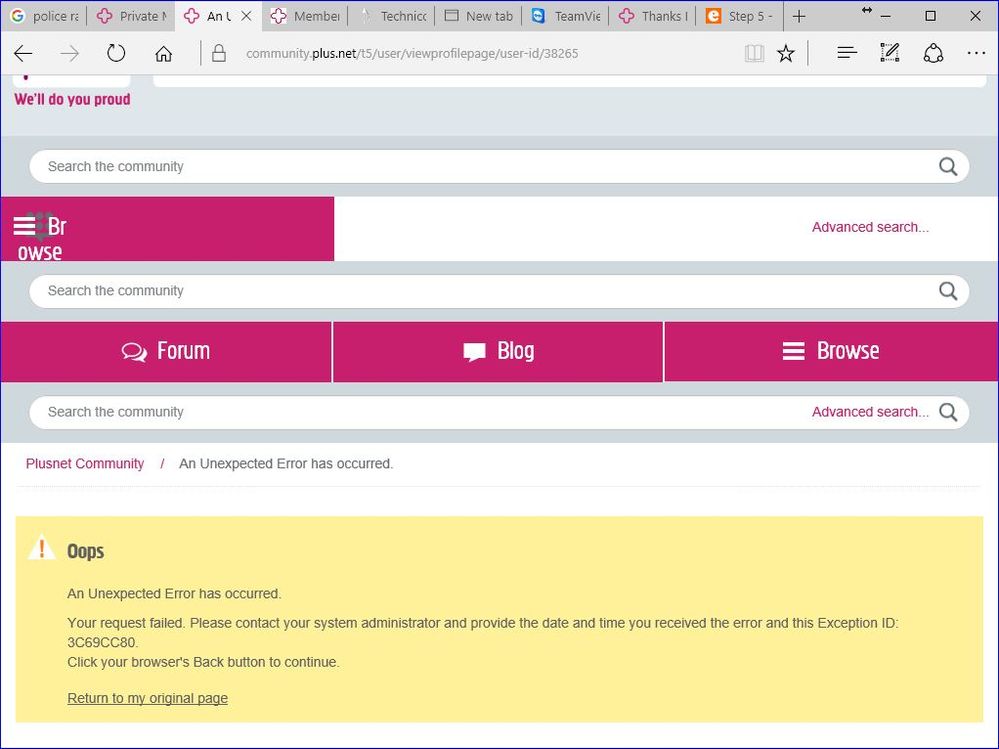
Task: Click the browser Back arrow icon
Action: [x=23, y=54]
